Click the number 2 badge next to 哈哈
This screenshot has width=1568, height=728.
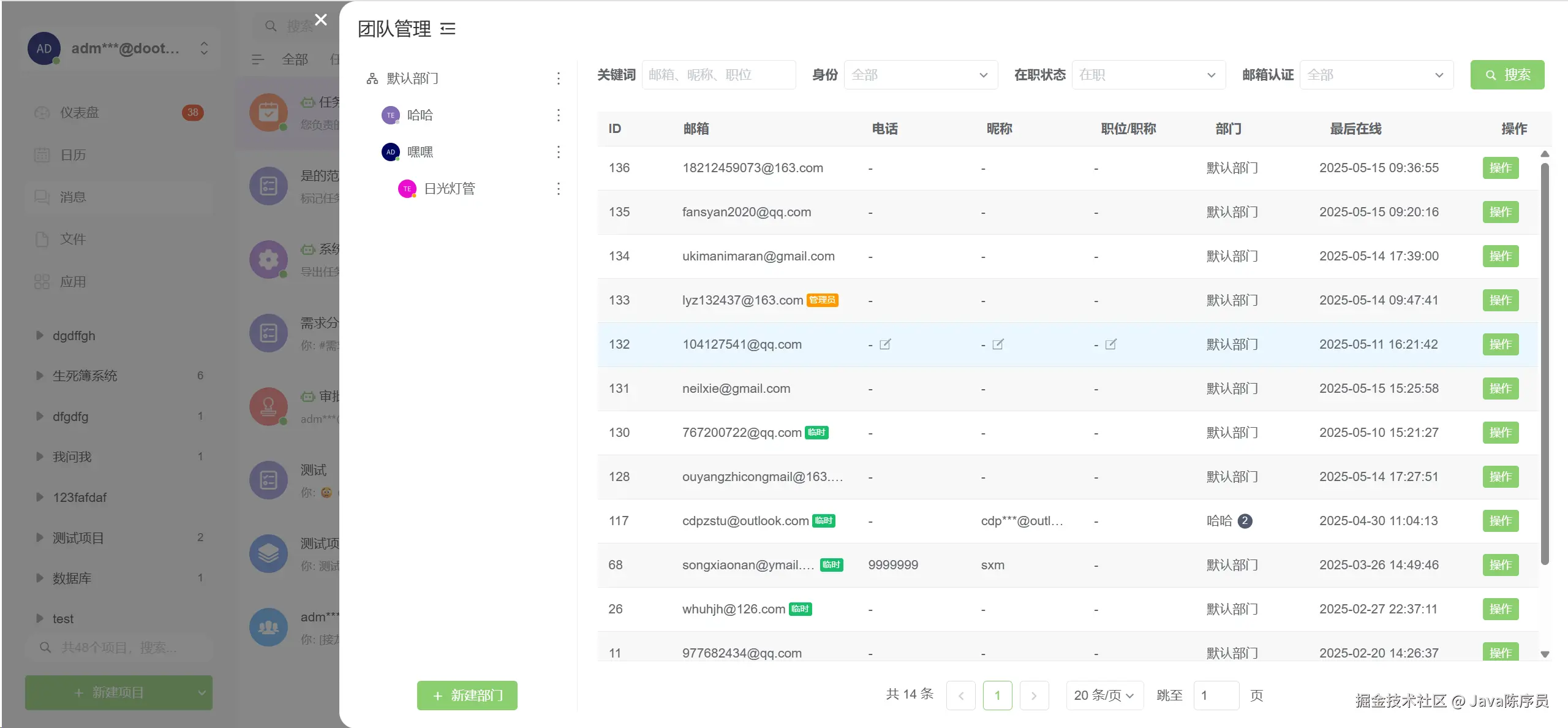tap(1245, 521)
